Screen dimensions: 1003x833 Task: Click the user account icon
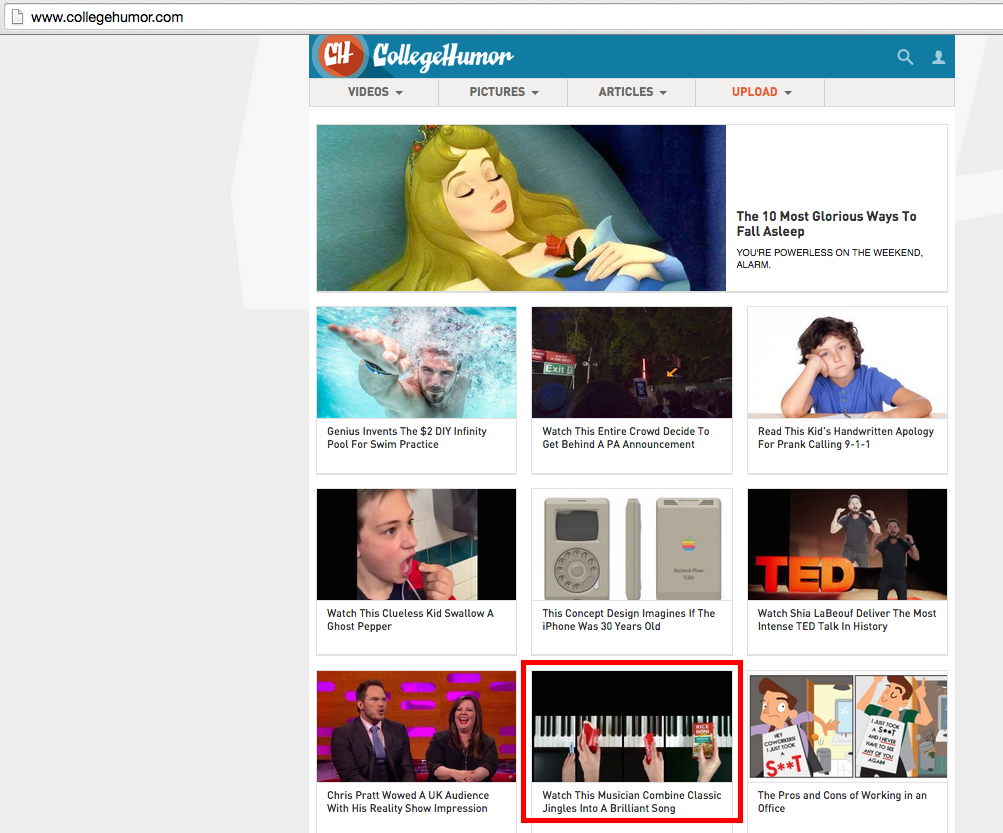point(938,58)
